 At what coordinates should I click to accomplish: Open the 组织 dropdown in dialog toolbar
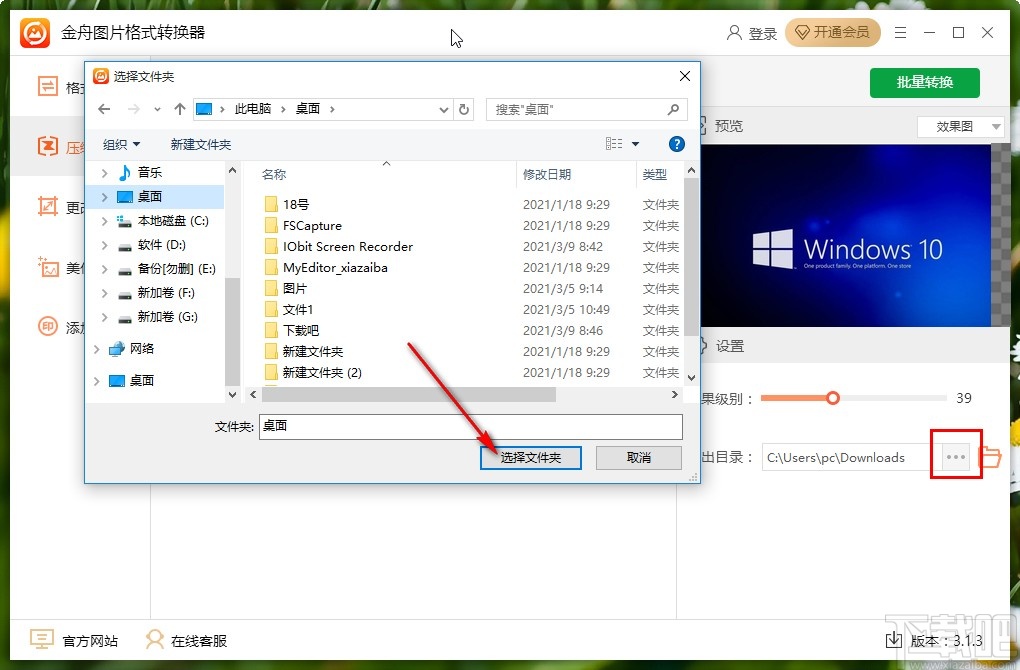point(120,143)
